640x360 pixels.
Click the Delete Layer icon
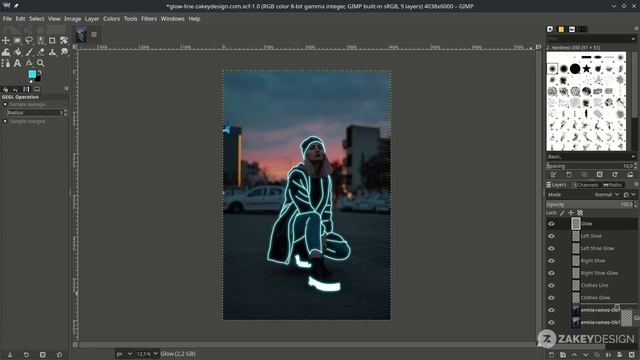point(632,355)
